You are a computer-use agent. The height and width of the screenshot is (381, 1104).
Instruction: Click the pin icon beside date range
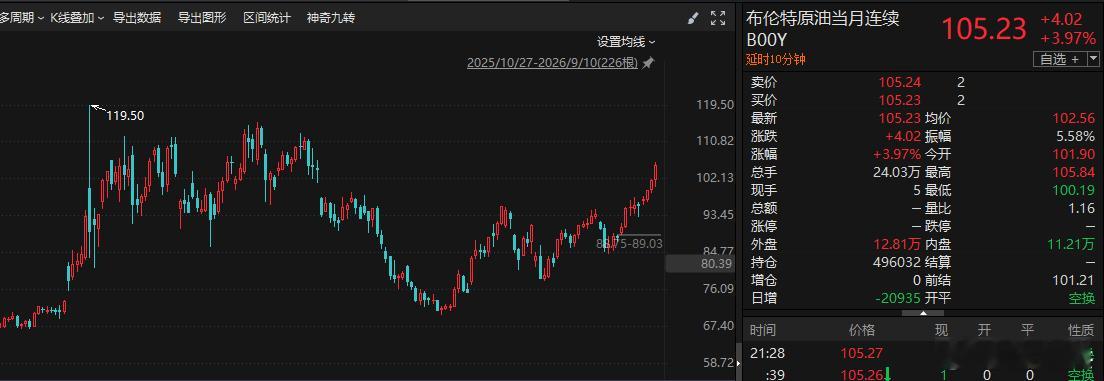[648, 63]
